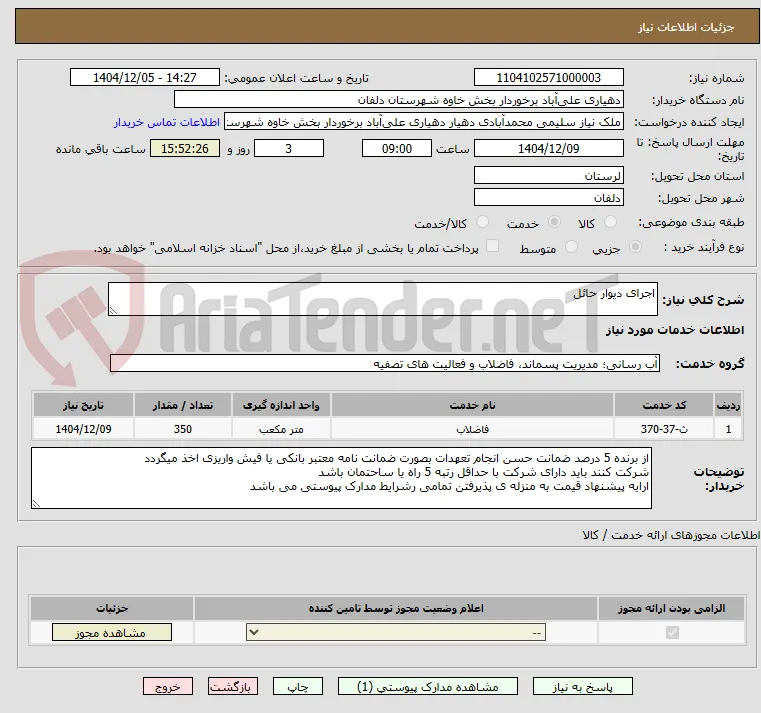
Task: Click the general description textarea اجرای دیوار حائل
Action: pos(382,299)
